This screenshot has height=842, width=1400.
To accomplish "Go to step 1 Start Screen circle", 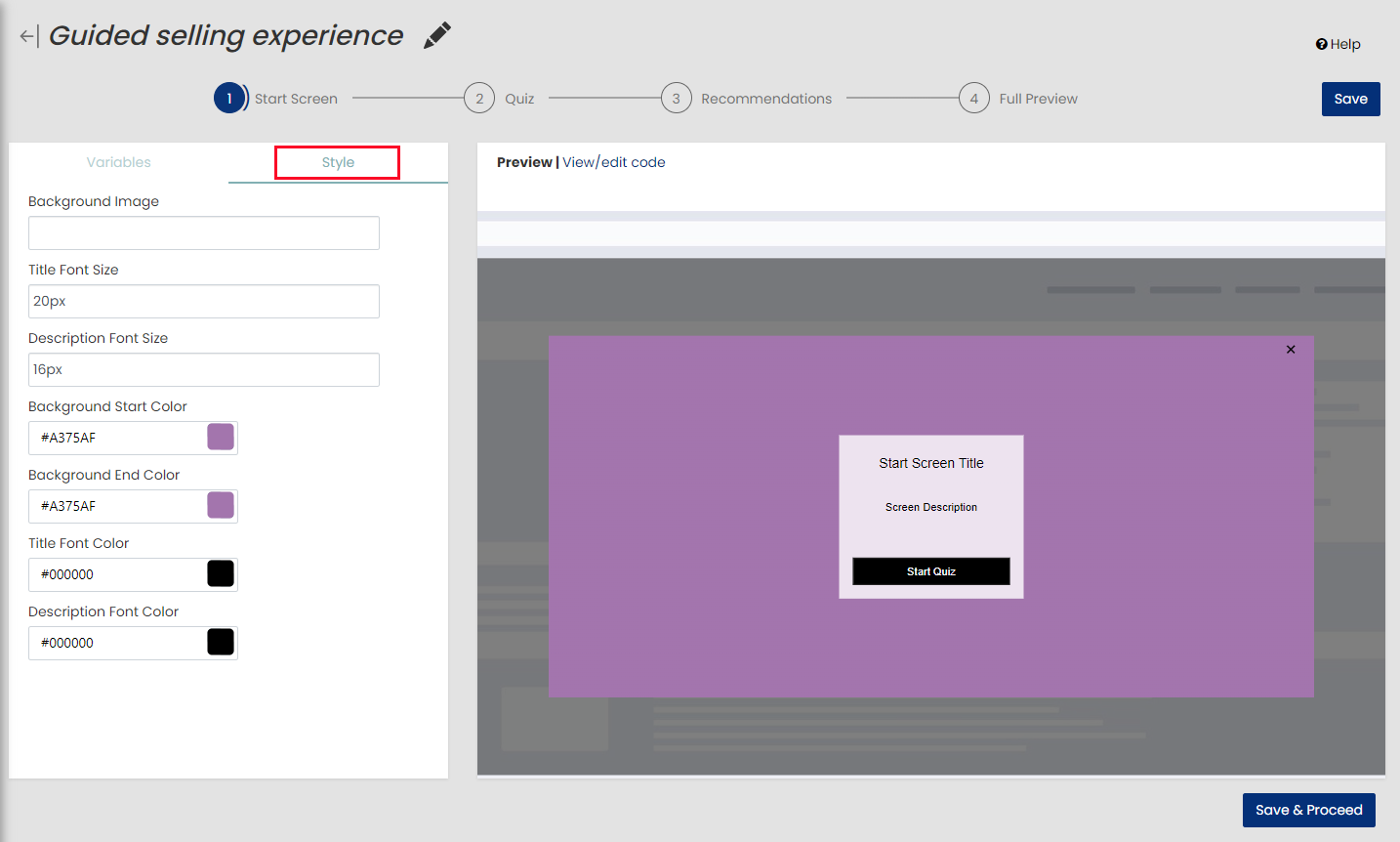I will 229,99.
